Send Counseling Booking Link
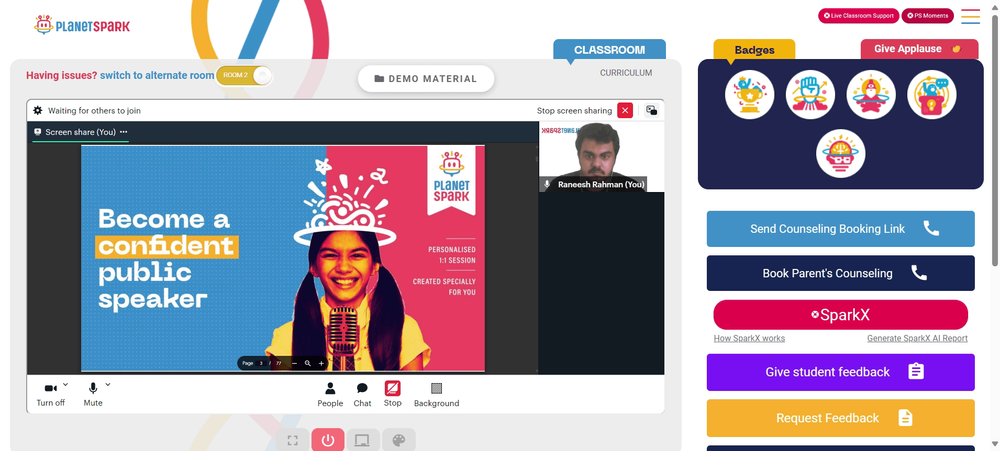This screenshot has height=451, width=1000. [x=841, y=229]
